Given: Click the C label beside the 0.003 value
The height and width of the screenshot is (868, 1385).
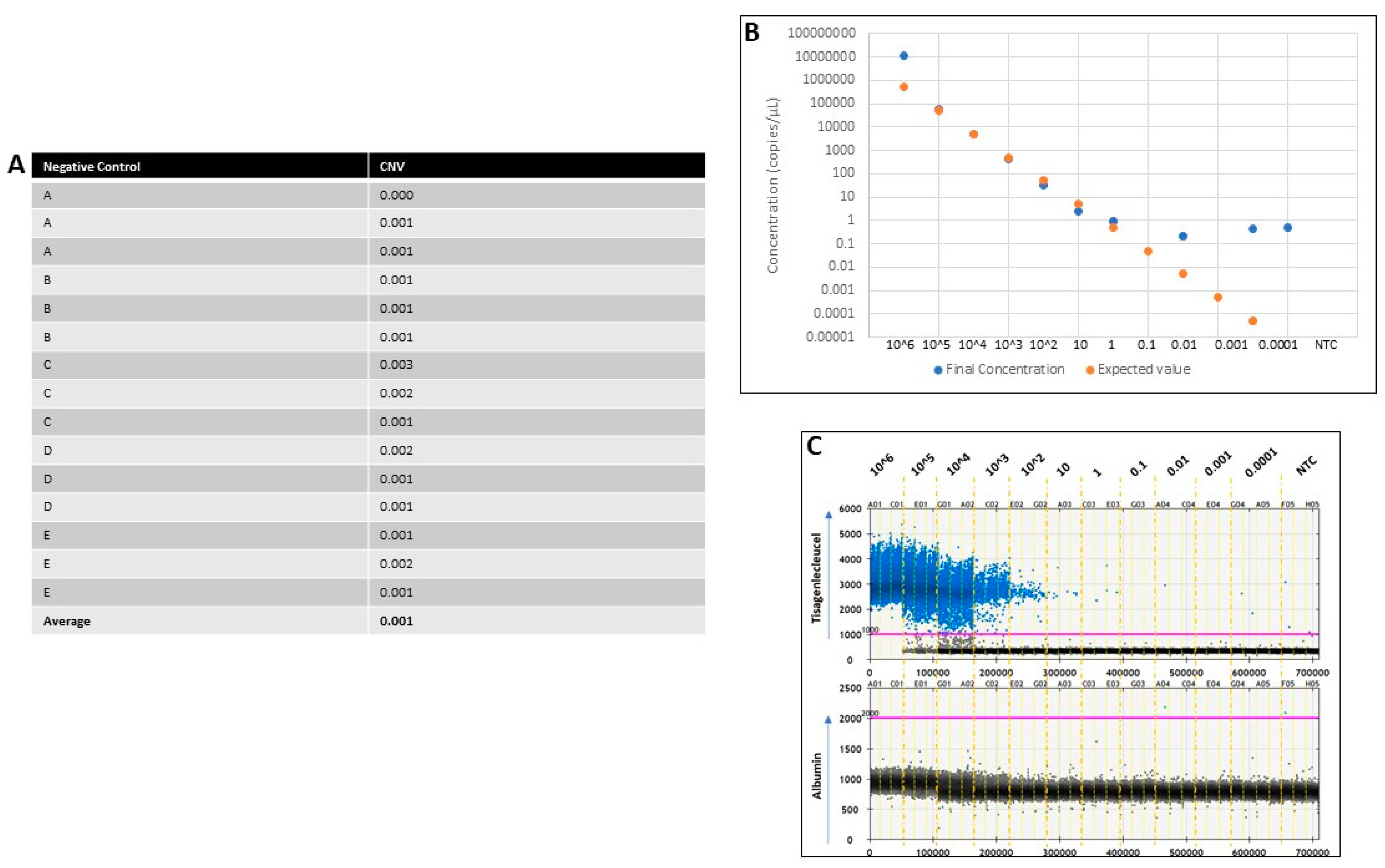Looking at the screenshot, I should (x=47, y=365).
